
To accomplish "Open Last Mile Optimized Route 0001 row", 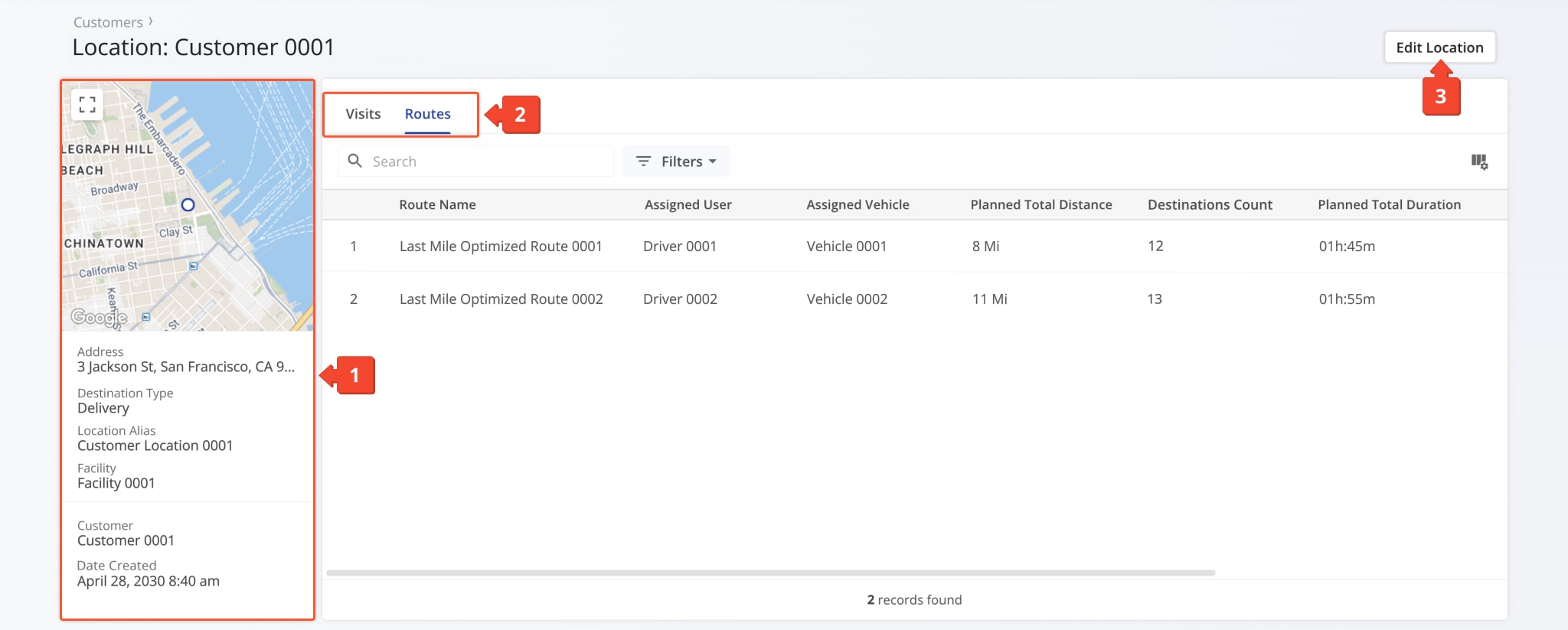I will pos(501,246).
